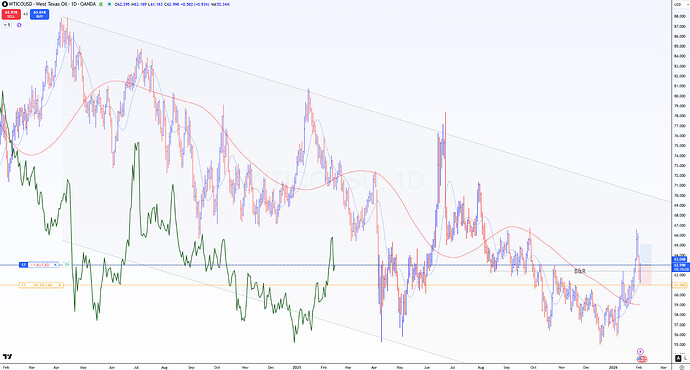Click the blue EP order label box
This screenshot has height=370, width=690.
[x=23, y=265]
